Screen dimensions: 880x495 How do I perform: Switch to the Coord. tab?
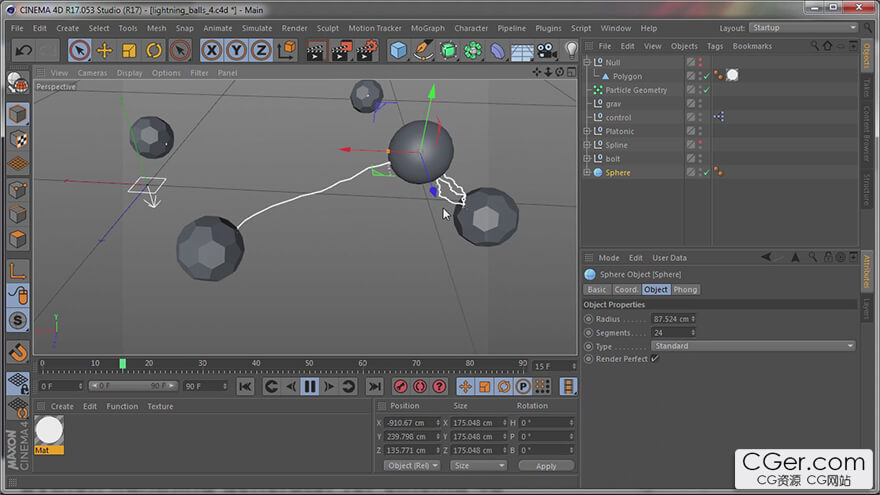(x=626, y=290)
